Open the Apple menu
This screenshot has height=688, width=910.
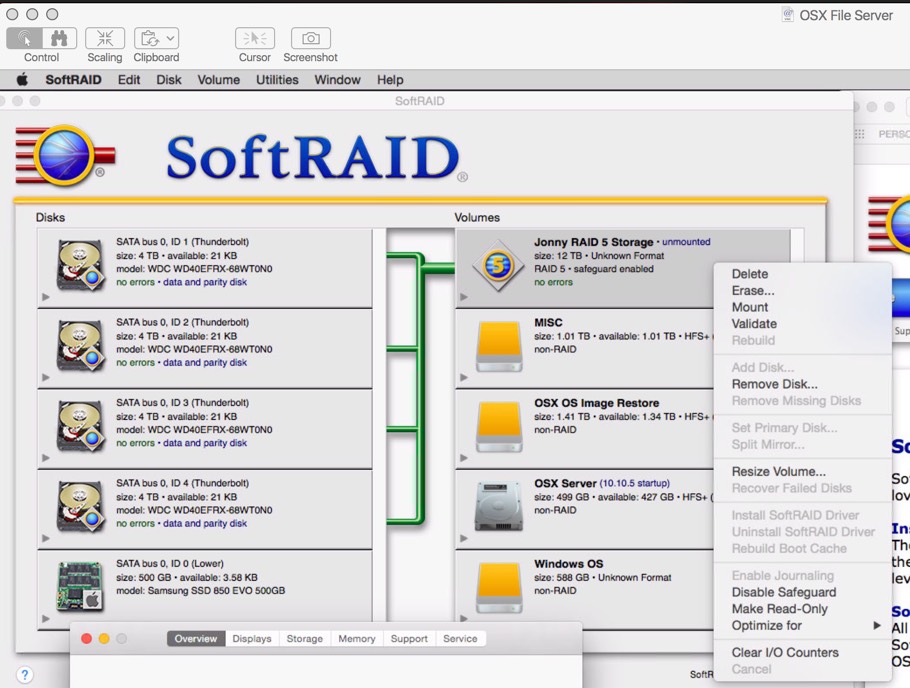point(23,80)
